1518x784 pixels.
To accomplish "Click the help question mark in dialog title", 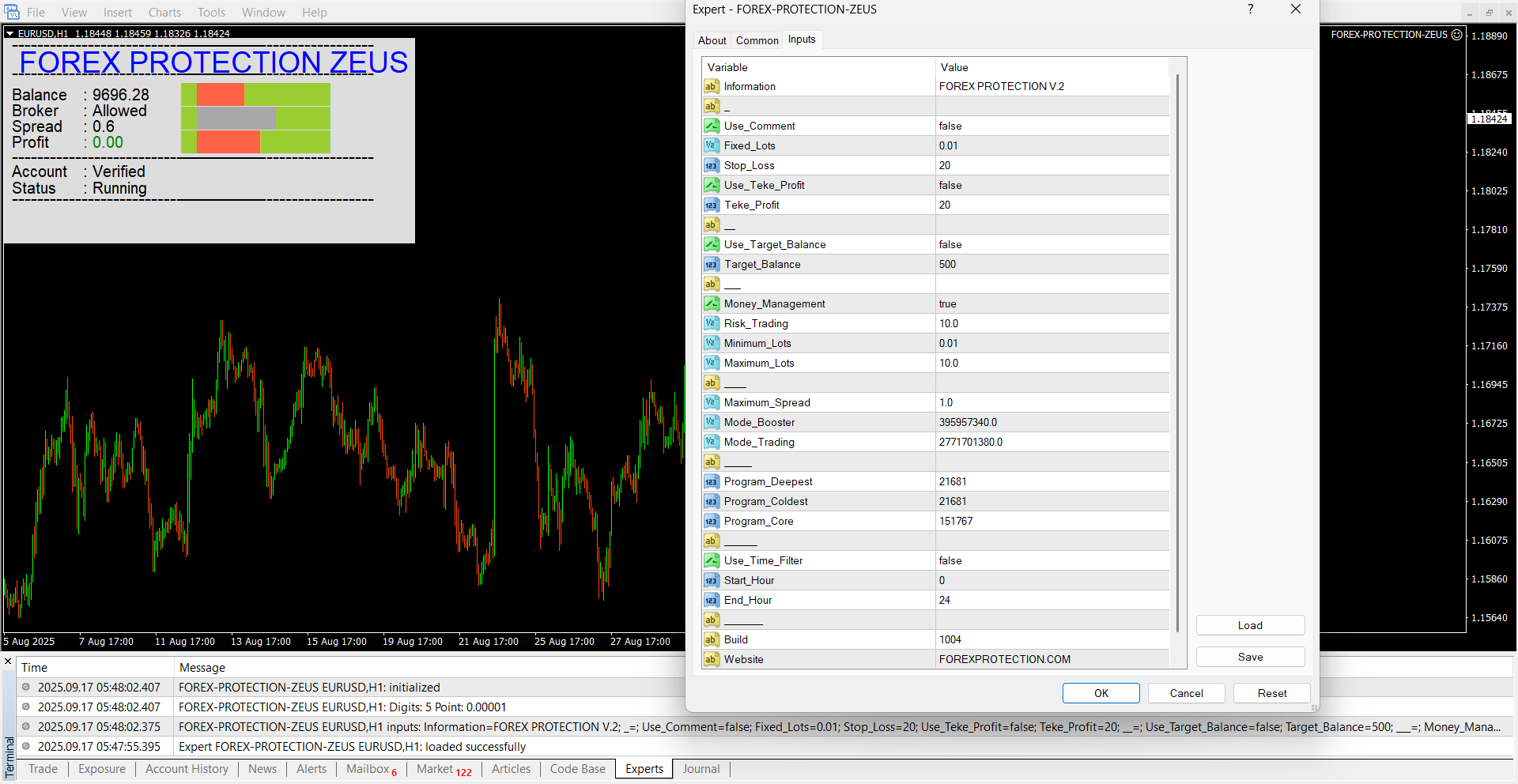I will (1250, 9).
